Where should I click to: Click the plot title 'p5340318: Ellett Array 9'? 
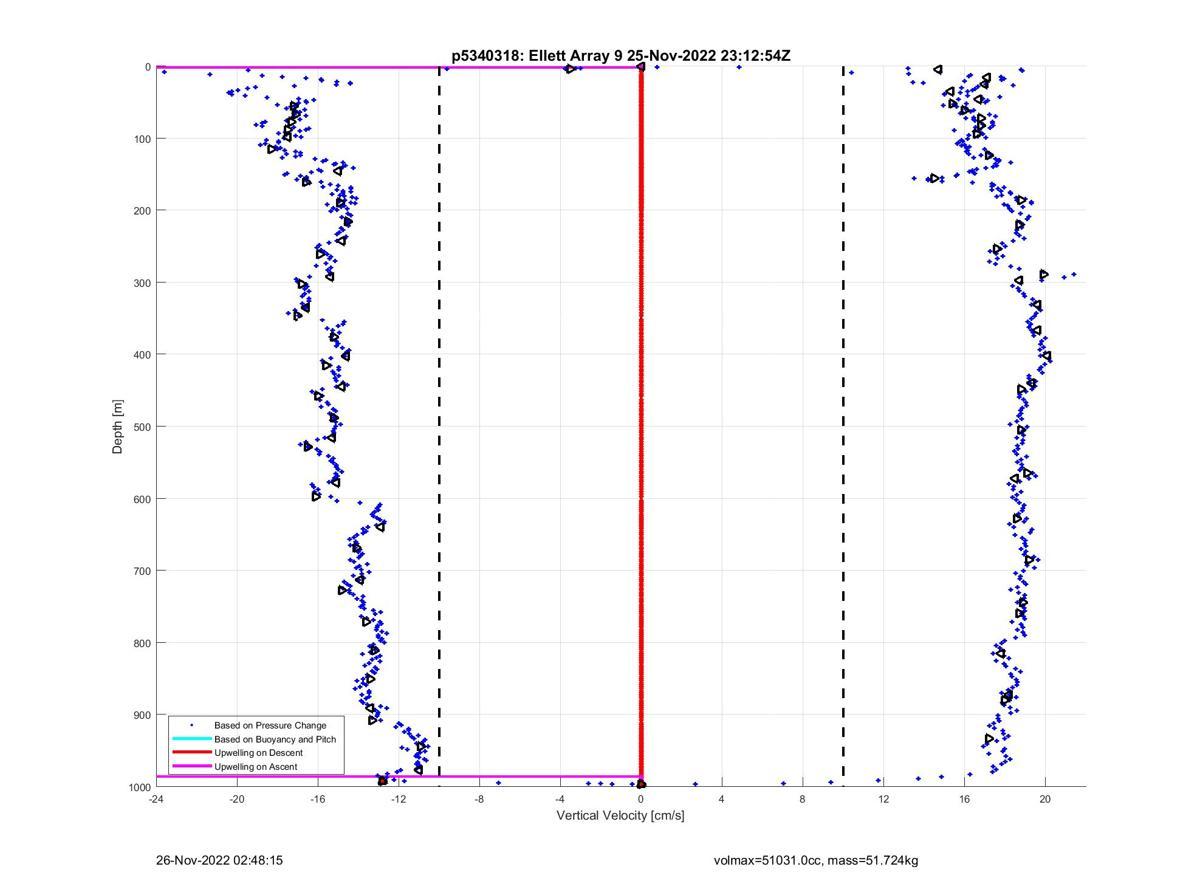tap(537, 56)
